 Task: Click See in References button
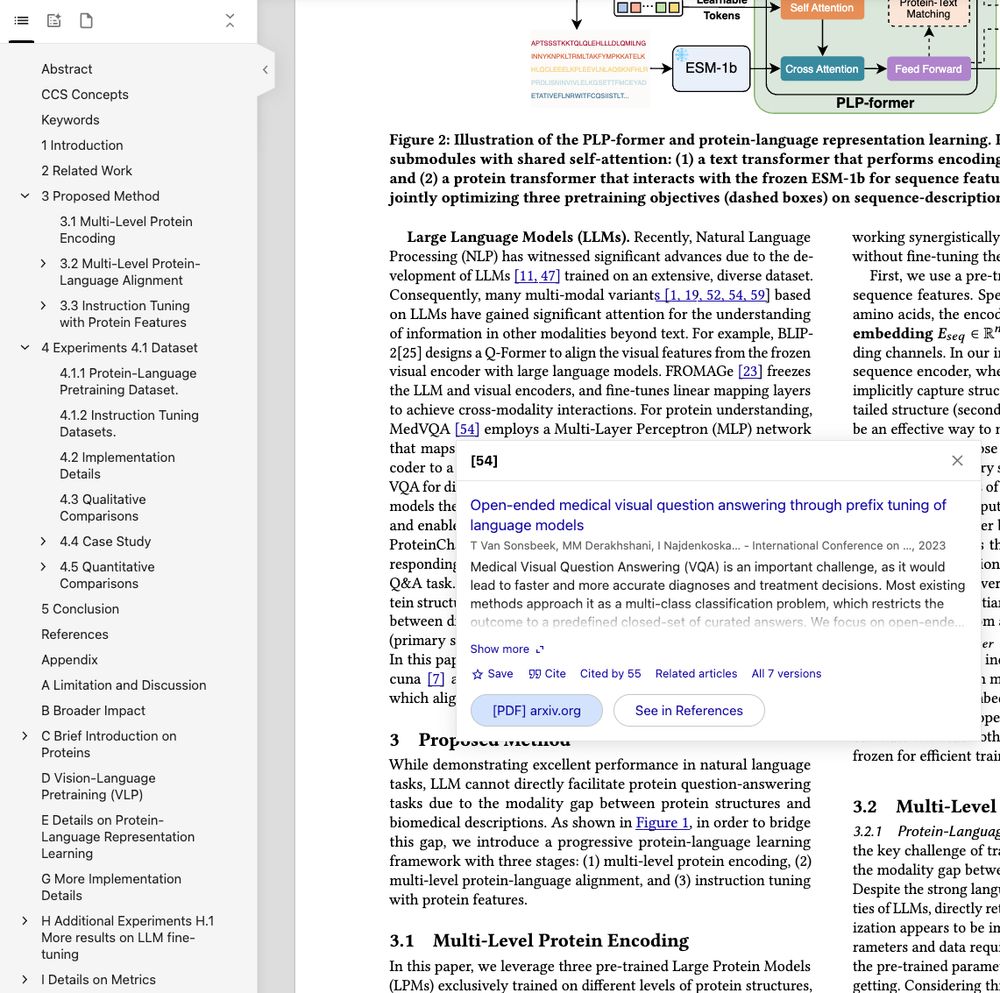(x=689, y=710)
